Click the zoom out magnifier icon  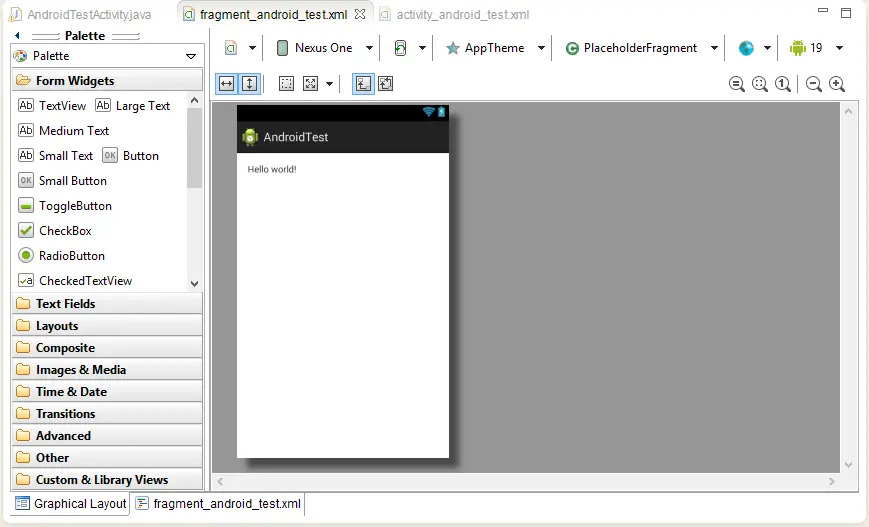point(814,85)
